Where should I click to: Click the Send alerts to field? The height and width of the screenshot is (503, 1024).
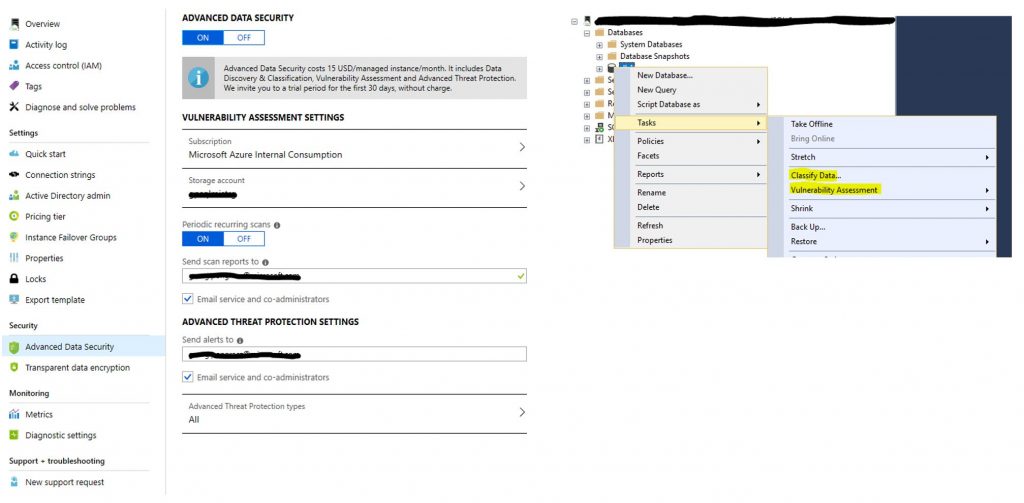(x=354, y=354)
